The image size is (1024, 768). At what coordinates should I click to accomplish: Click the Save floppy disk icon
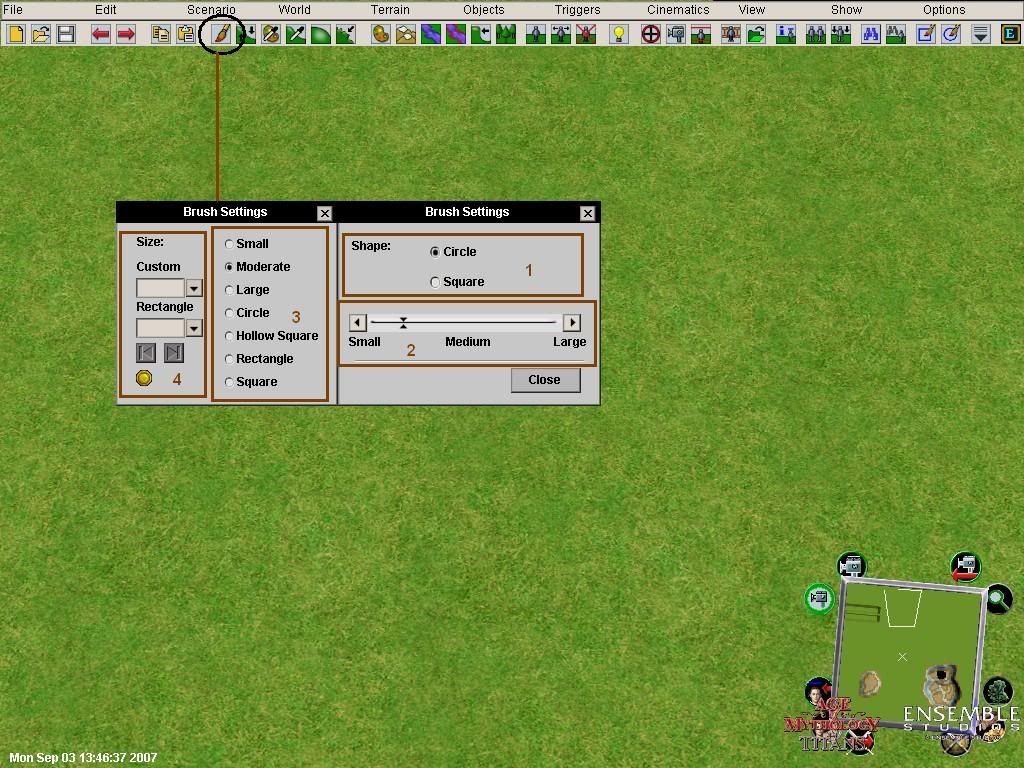tap(65, 34)
